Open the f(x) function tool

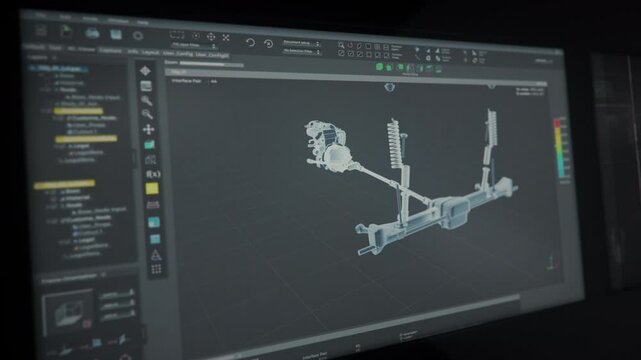pyautogui.click(x=153, y=174)
